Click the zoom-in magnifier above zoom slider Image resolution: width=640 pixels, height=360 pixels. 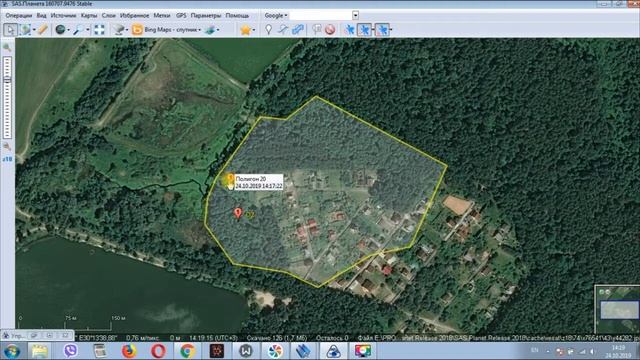tap(7, 47)
